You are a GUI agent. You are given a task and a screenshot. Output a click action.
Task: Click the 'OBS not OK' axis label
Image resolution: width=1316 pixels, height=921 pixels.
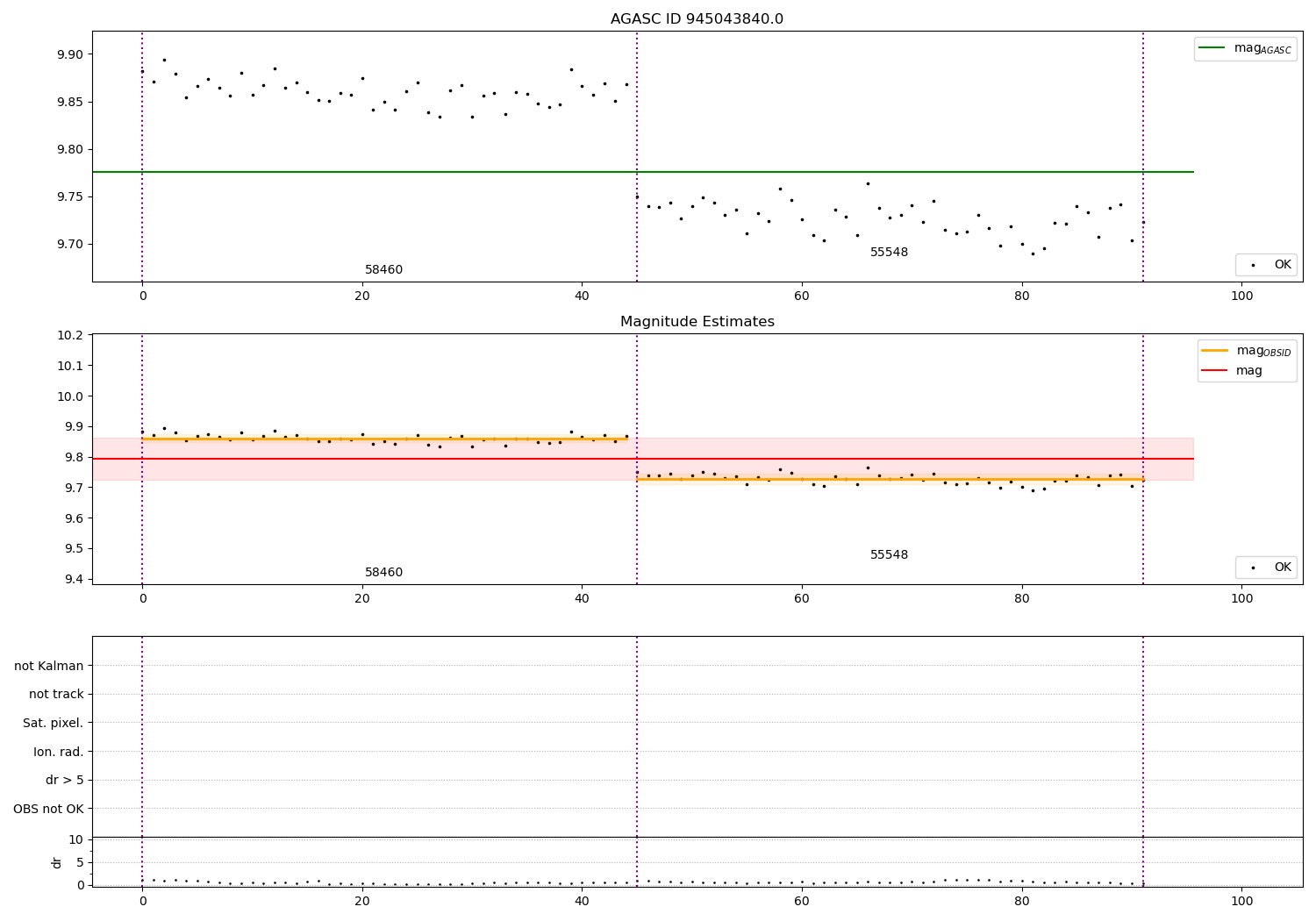point(49,809)
